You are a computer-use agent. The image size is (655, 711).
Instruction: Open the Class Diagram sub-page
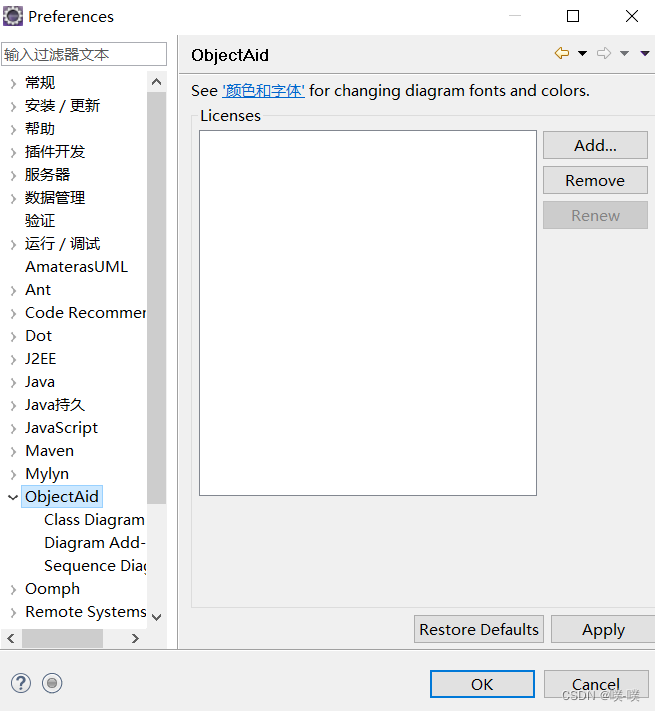point(94,520)
